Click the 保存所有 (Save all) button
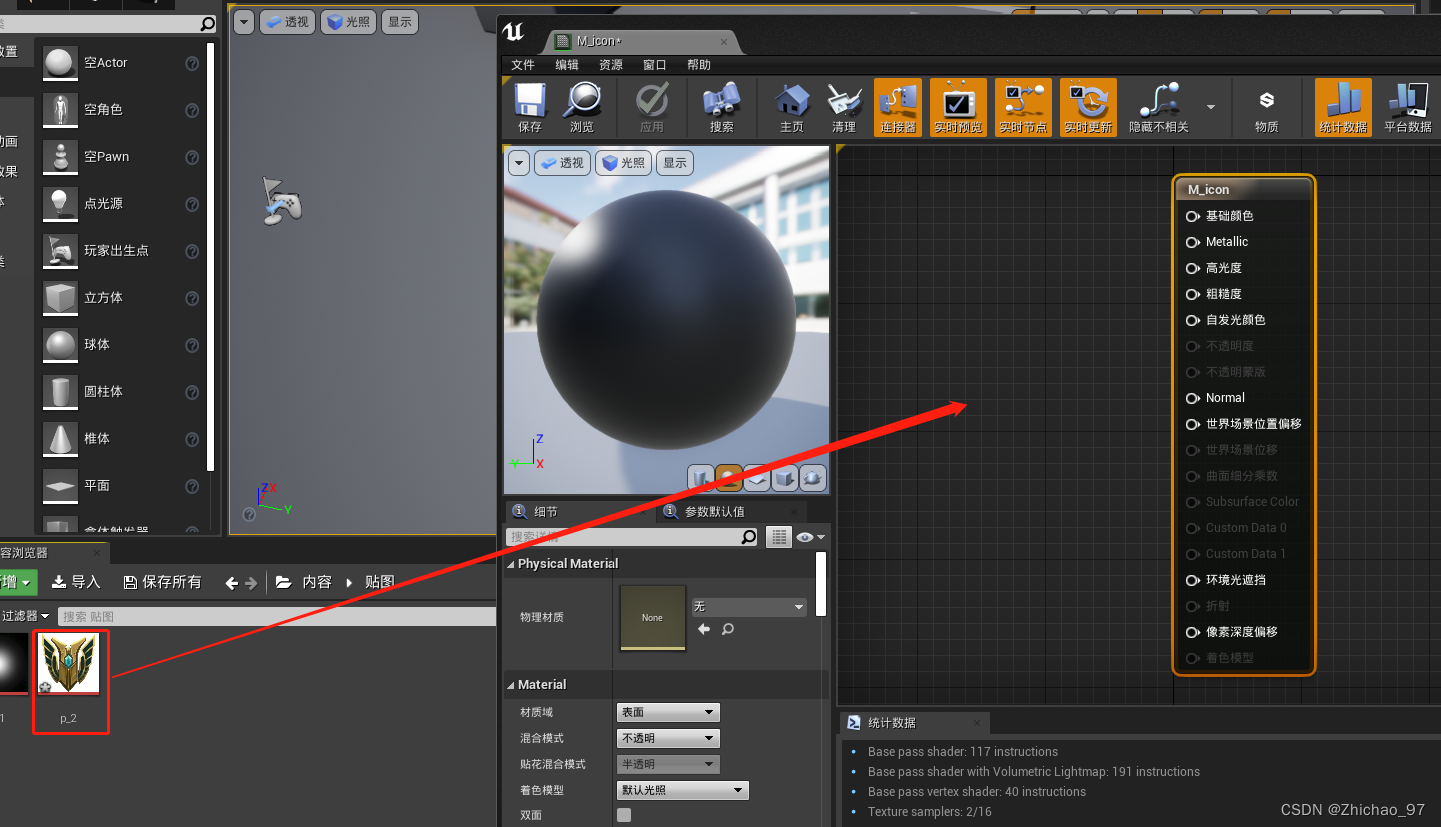Image resolution: width=1441 pixels, height=827 pixels. pos(162,582)
